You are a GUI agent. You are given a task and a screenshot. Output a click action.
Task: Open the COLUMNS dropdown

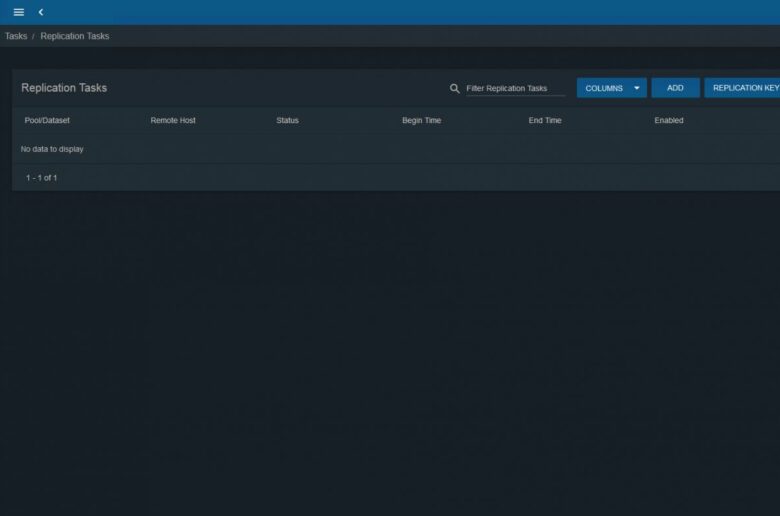611,88
